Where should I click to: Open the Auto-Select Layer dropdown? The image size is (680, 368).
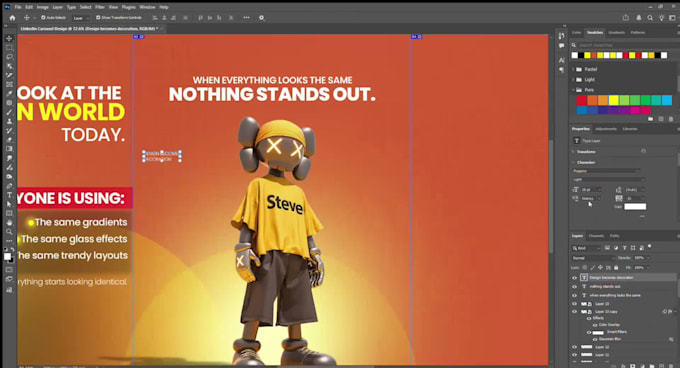[x=81, y=18]
